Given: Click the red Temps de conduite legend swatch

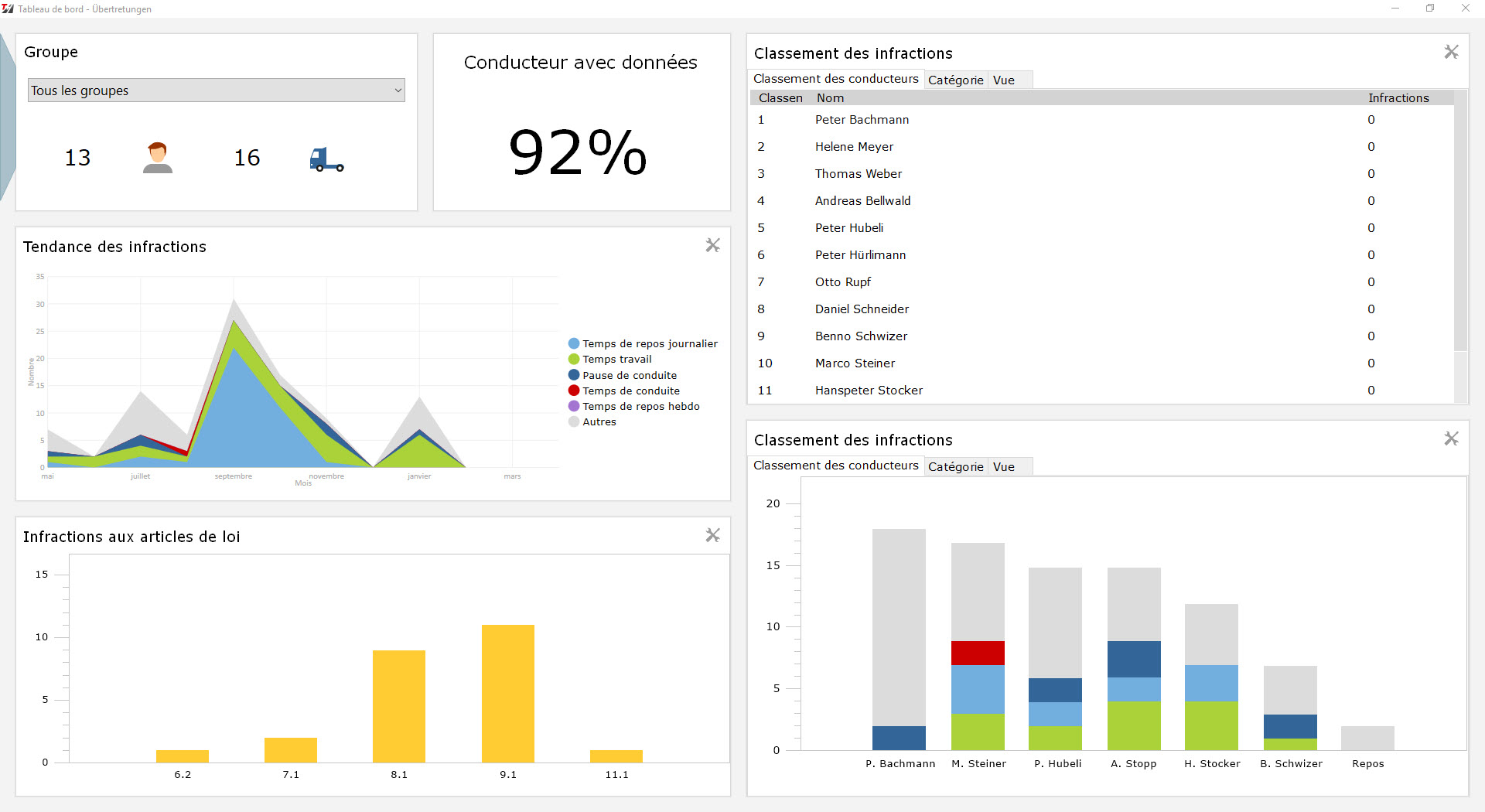Looking at the screenshot, I should click(x=574, y=391).
